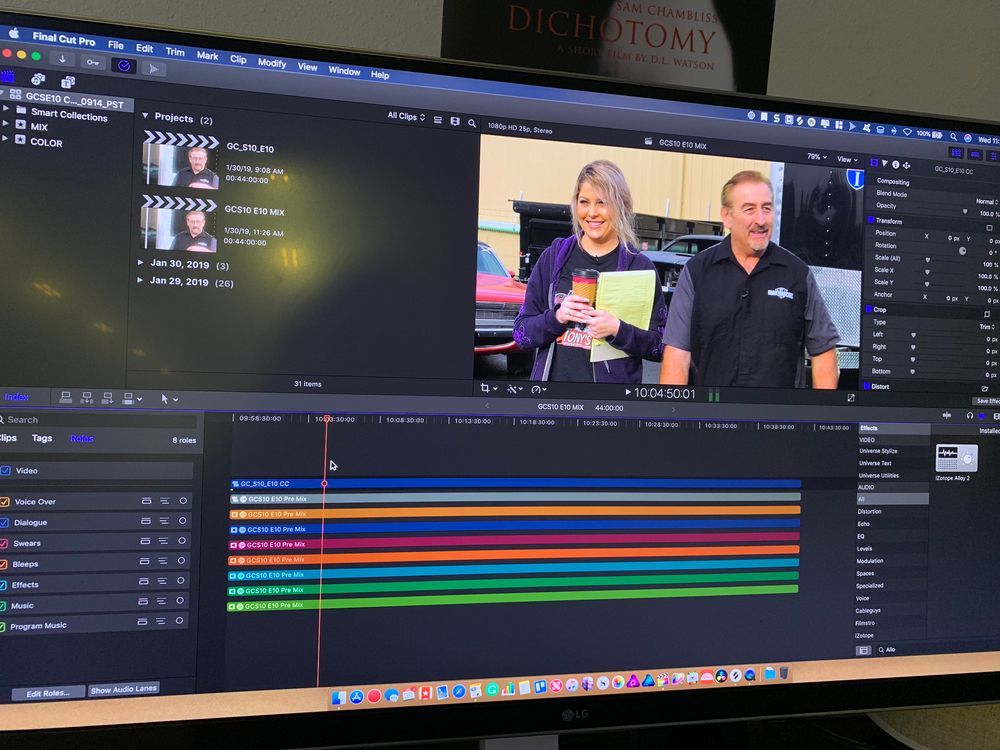The height and width of the screenshot is (750, 1000).
Task: Show the Photos and Audio sidebar icon
Action: tap(38, 79)
